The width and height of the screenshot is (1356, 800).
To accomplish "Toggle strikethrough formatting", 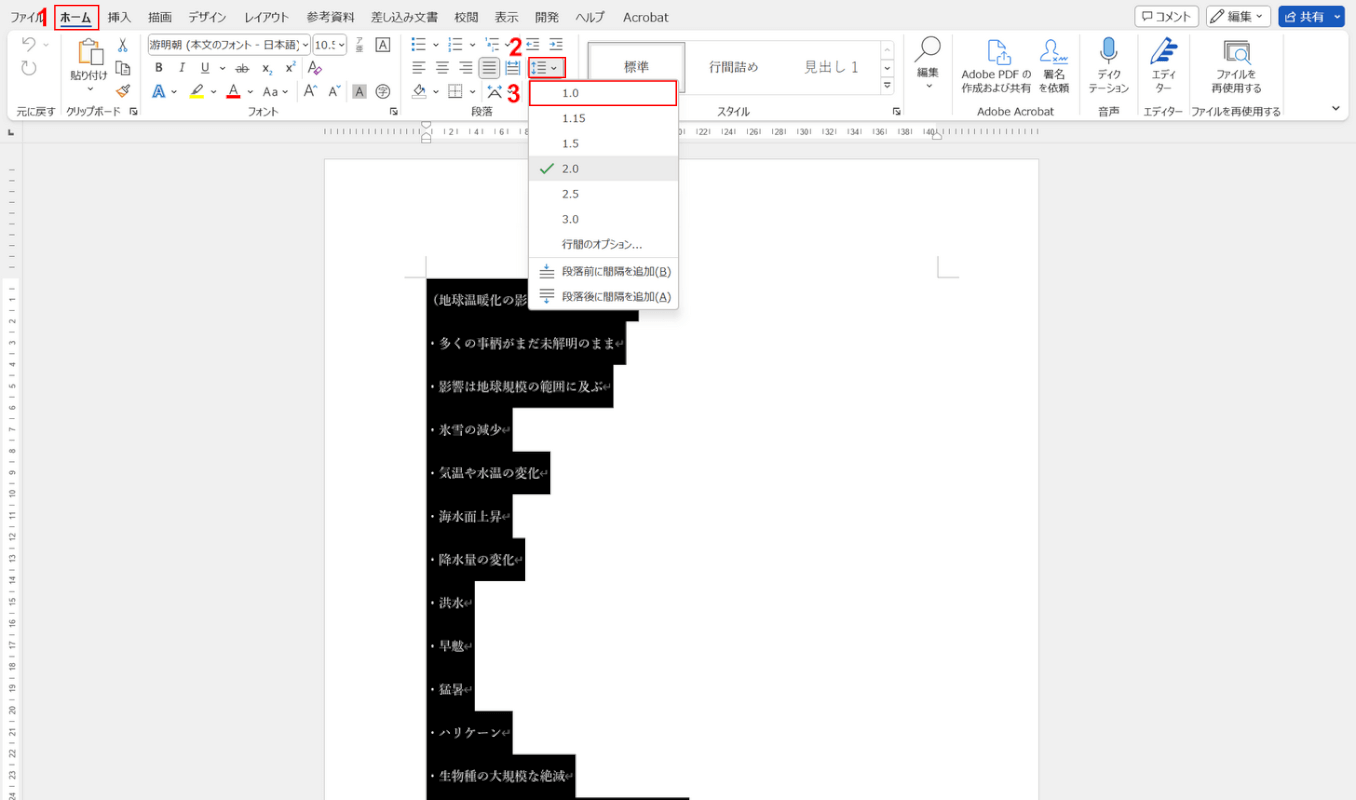I will [x=242, y=68].
